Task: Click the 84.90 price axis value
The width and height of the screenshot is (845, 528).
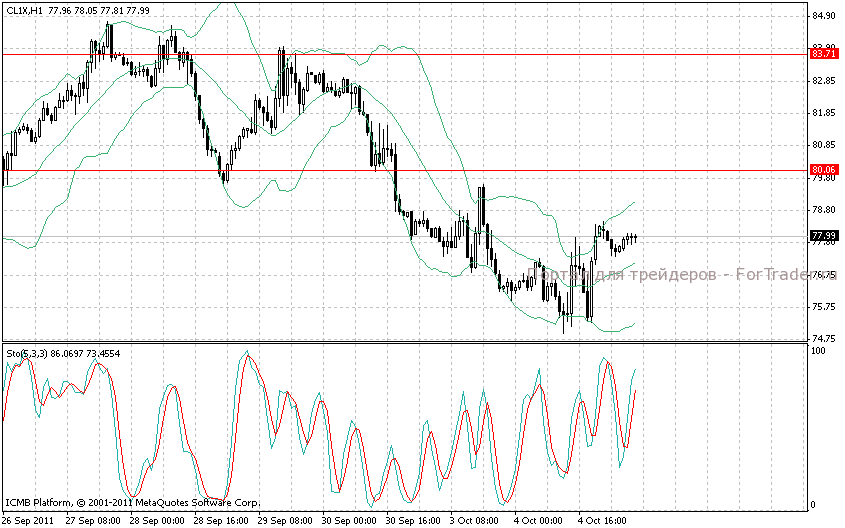Action: pyautogui.click(x=824, y=16)
